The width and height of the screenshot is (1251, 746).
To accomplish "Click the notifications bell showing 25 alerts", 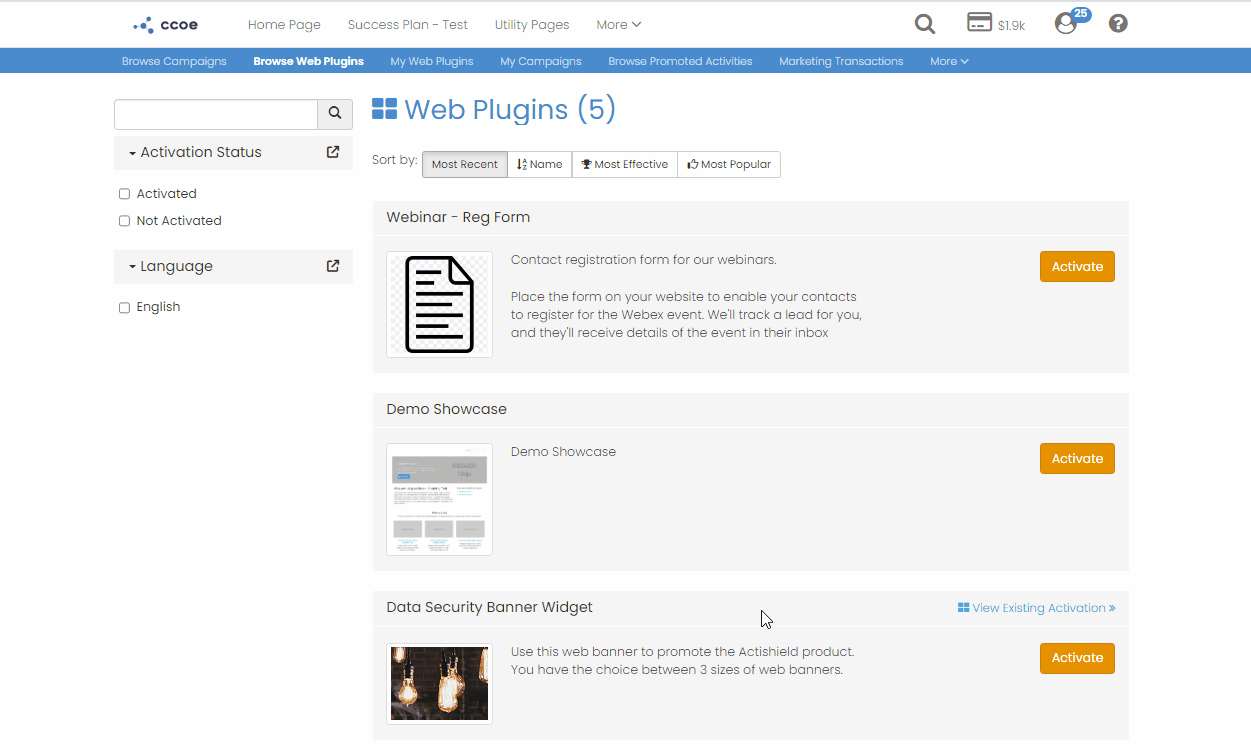I will [x=1065, y=24].
